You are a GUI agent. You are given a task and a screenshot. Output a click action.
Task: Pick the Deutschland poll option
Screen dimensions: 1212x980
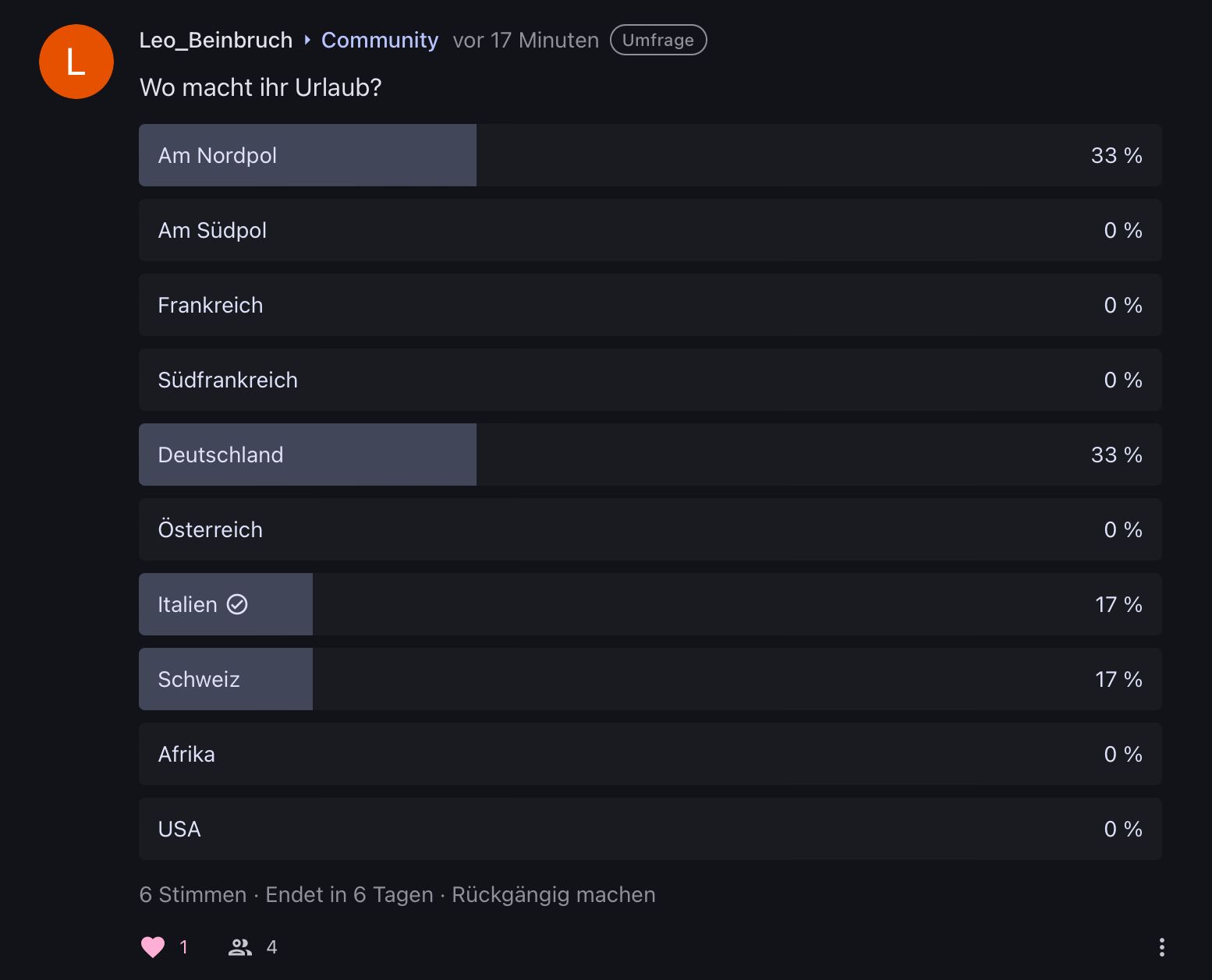pyautogui.click(x=650, y=455)
